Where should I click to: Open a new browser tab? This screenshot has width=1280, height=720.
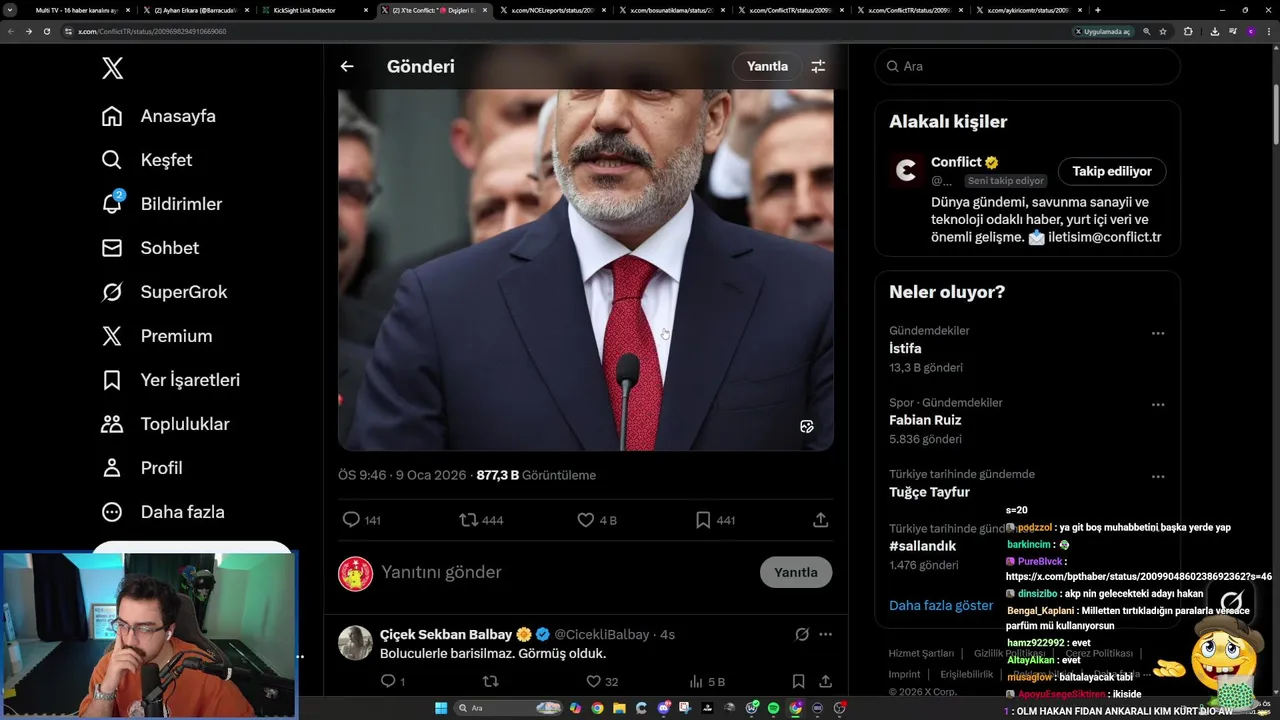click(x=1098, y=10)
